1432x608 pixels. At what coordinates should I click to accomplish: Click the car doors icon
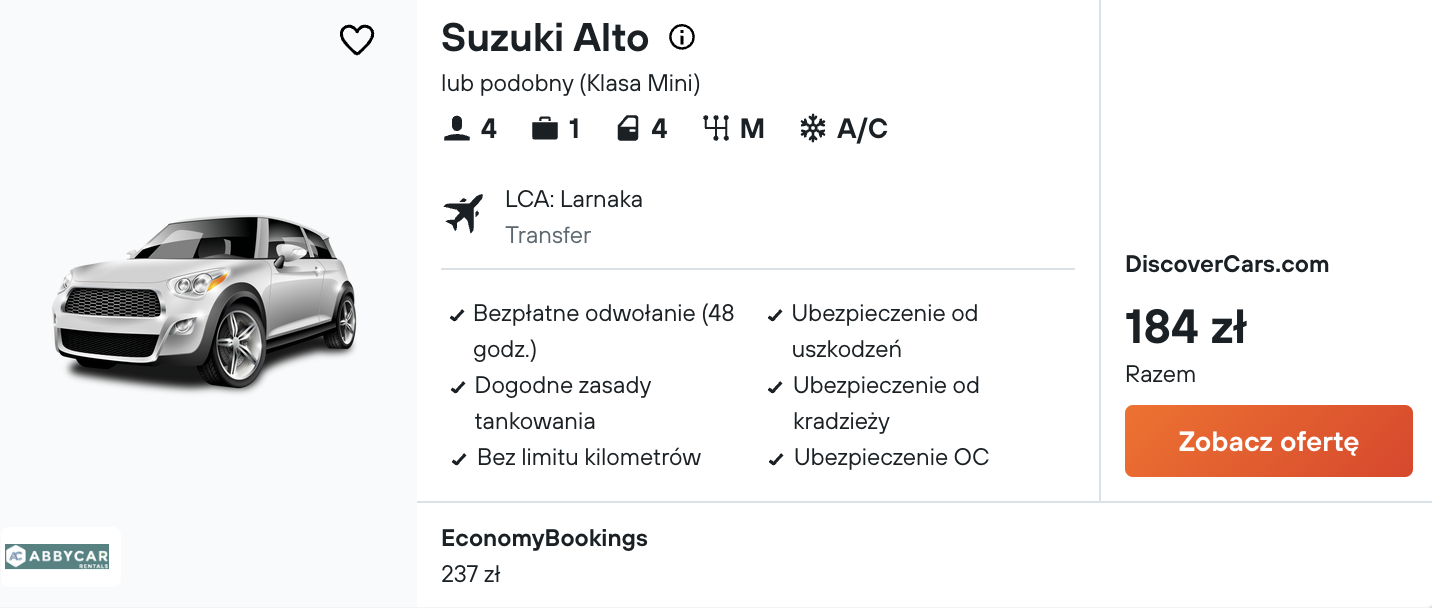(628, 129)
